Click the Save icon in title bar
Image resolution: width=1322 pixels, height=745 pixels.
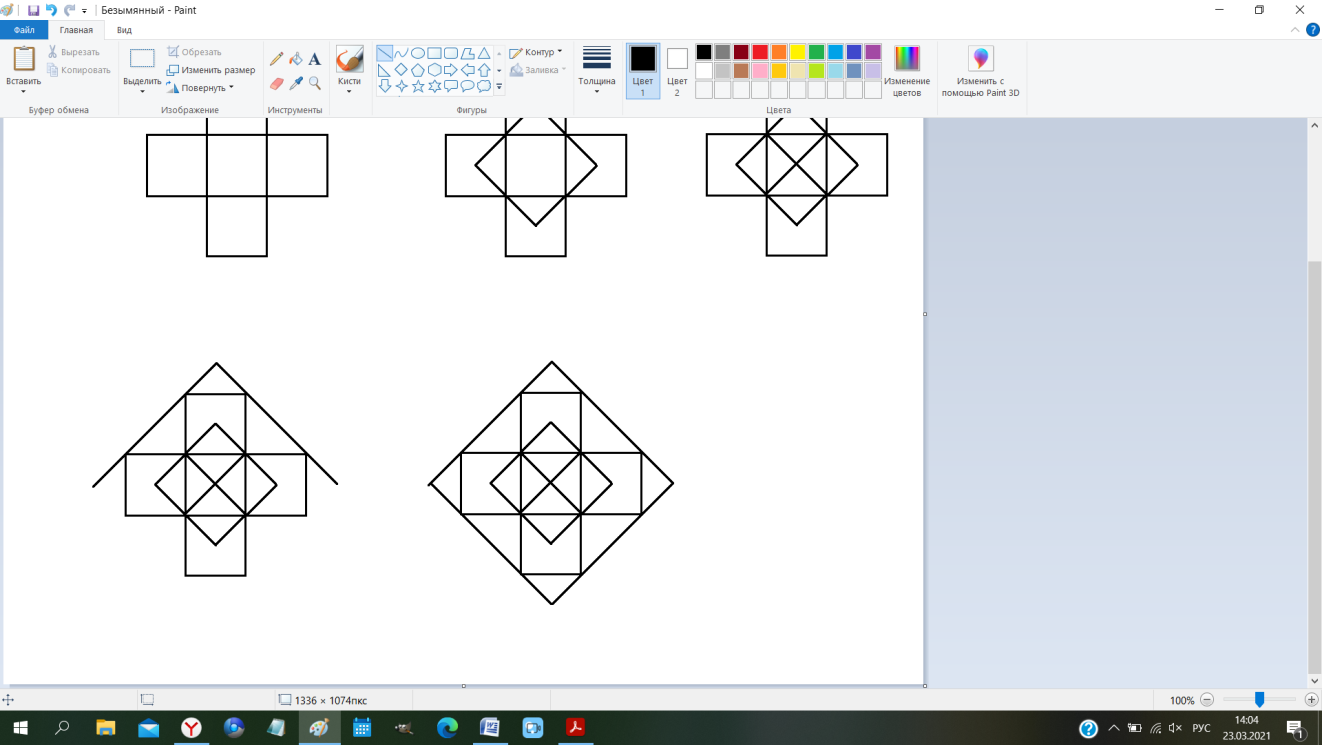[33, 10]
